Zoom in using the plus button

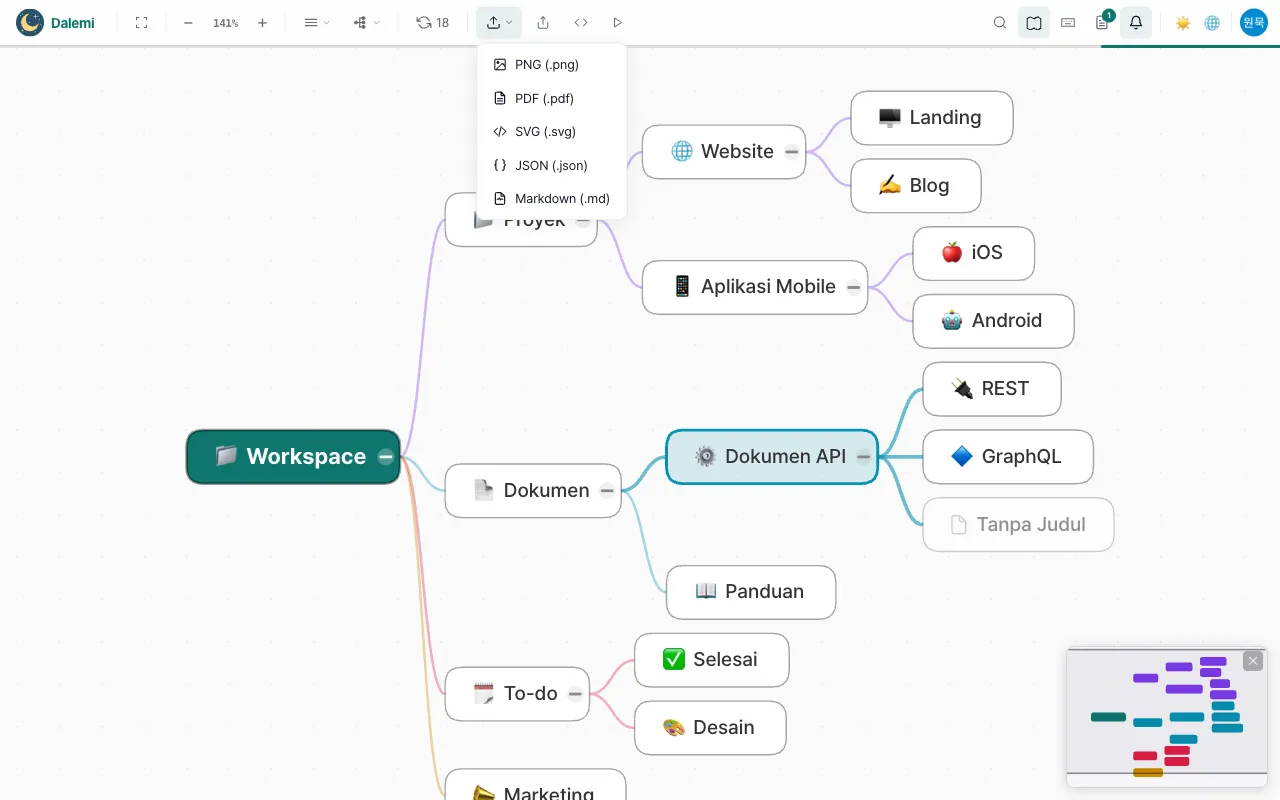pos(262,22)
